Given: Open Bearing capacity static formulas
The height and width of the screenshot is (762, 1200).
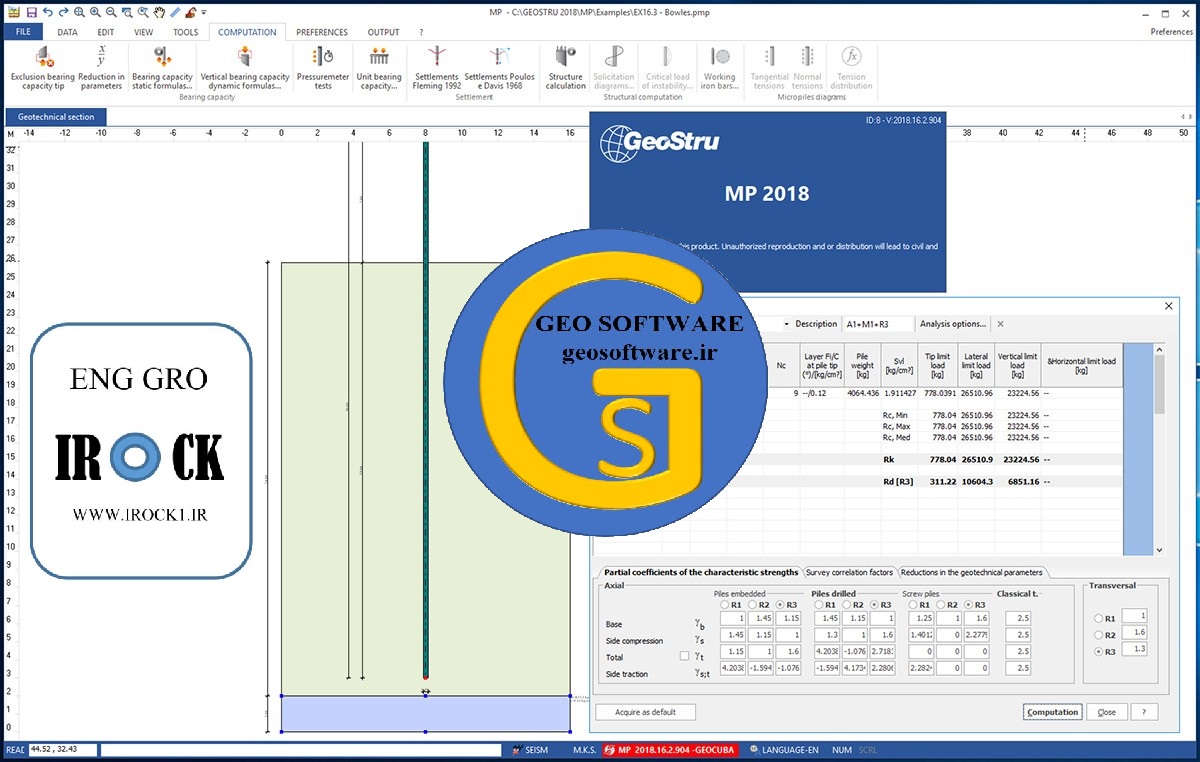Looking at the screenshot, I should (x=161, y=58).
